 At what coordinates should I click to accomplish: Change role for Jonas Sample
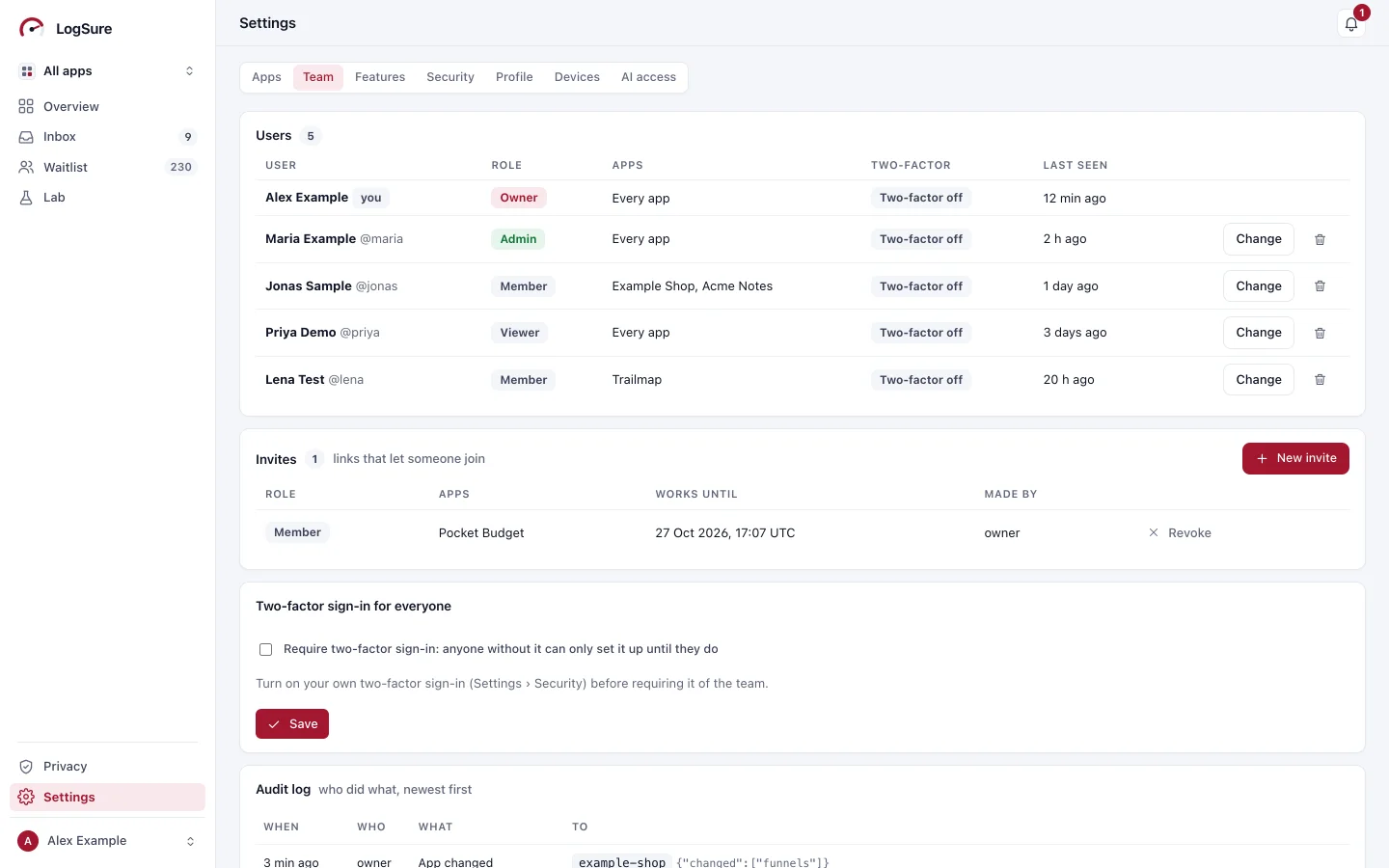tap(1259, 286)
